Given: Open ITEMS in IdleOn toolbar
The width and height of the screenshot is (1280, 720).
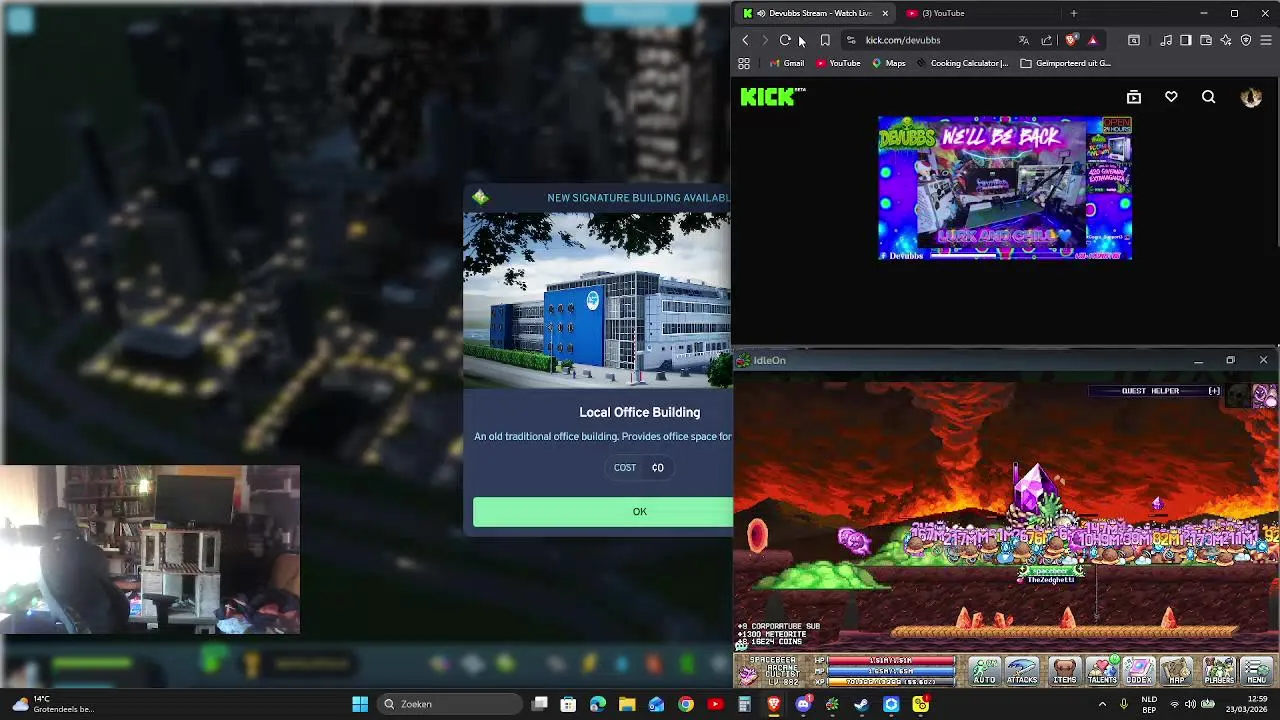Looking at the screenshot, I should (1065, 671).
